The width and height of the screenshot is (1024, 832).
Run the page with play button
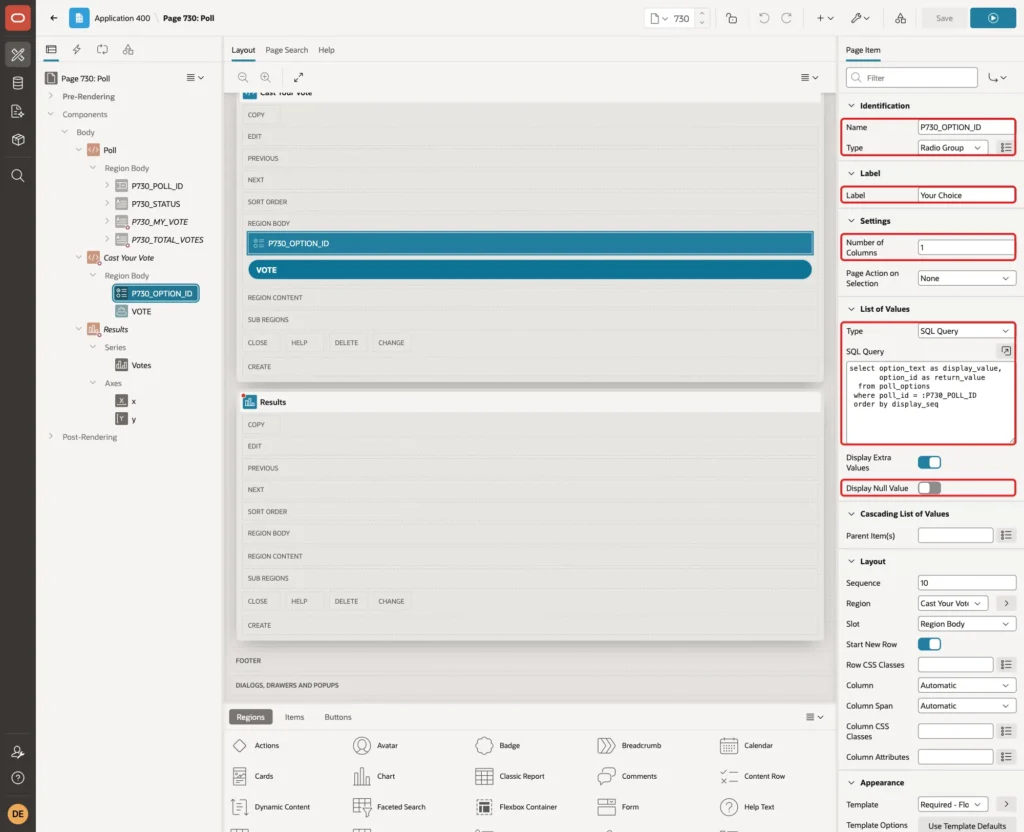pyautogui.click(x=993, y=18)
